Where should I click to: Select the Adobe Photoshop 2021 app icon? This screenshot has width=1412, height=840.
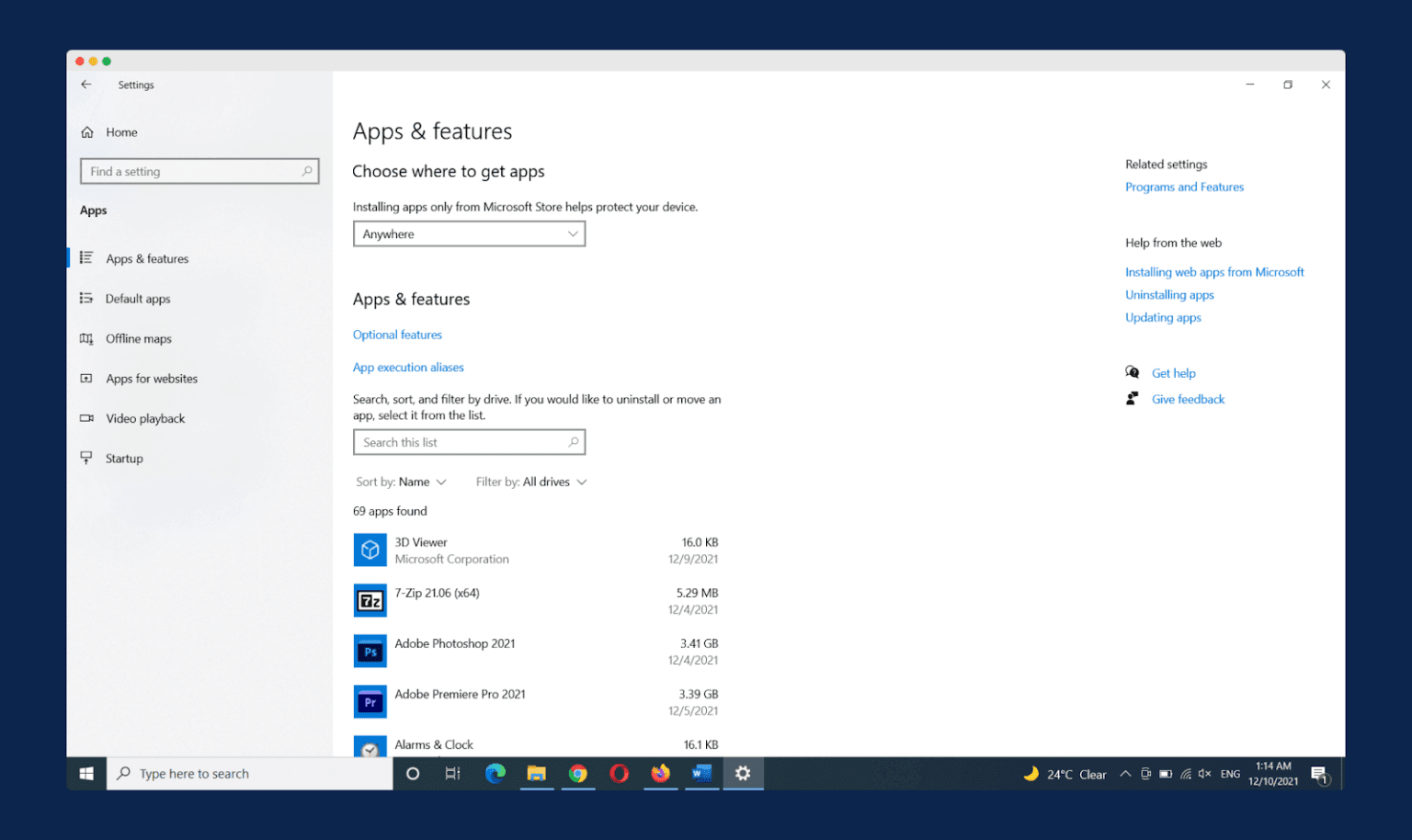click(x=370, y=651)
